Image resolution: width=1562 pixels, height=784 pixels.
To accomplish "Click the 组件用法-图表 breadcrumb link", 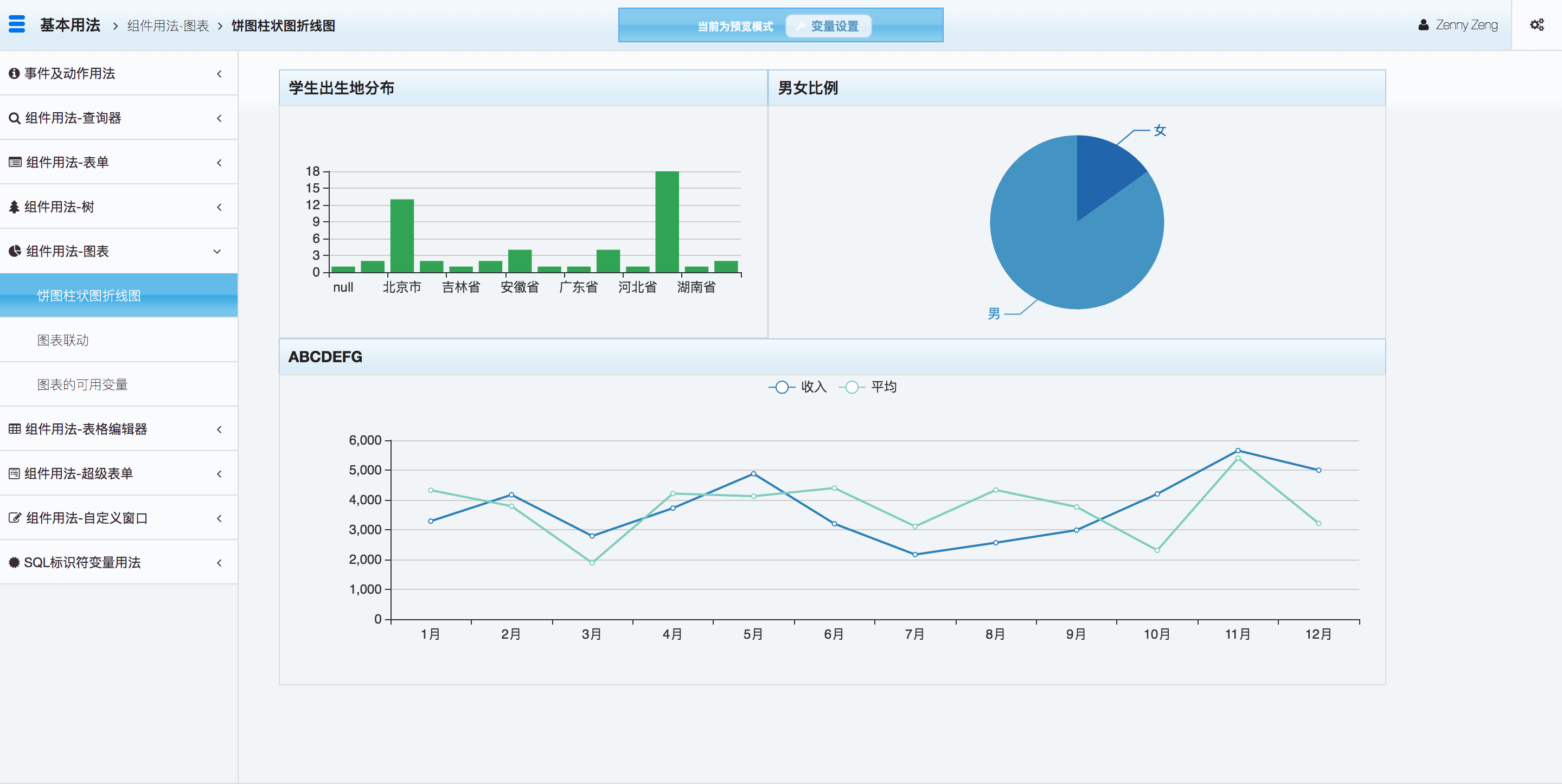I will 168,25.
